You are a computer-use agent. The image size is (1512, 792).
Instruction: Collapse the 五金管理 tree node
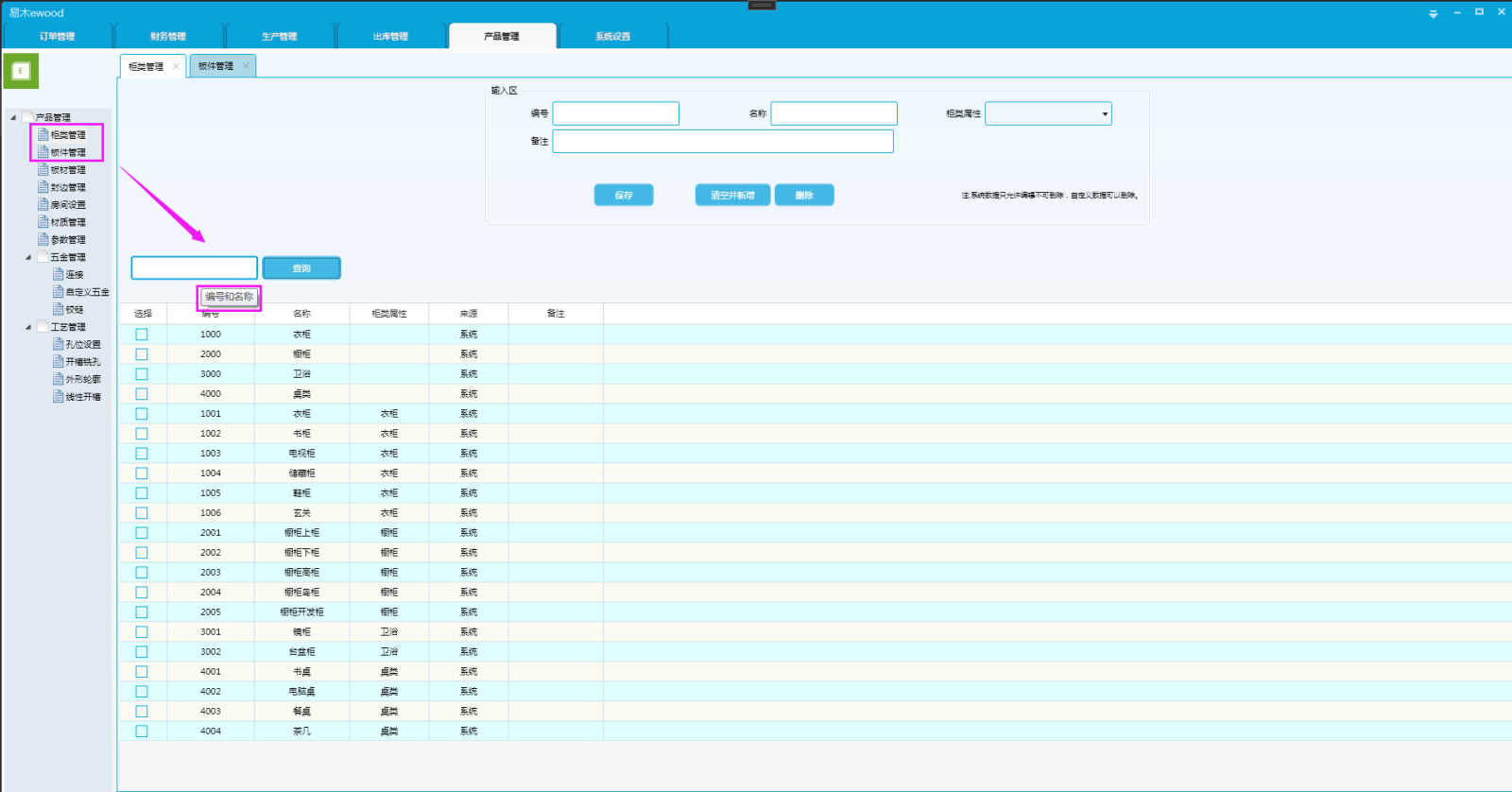pos(28,257)
